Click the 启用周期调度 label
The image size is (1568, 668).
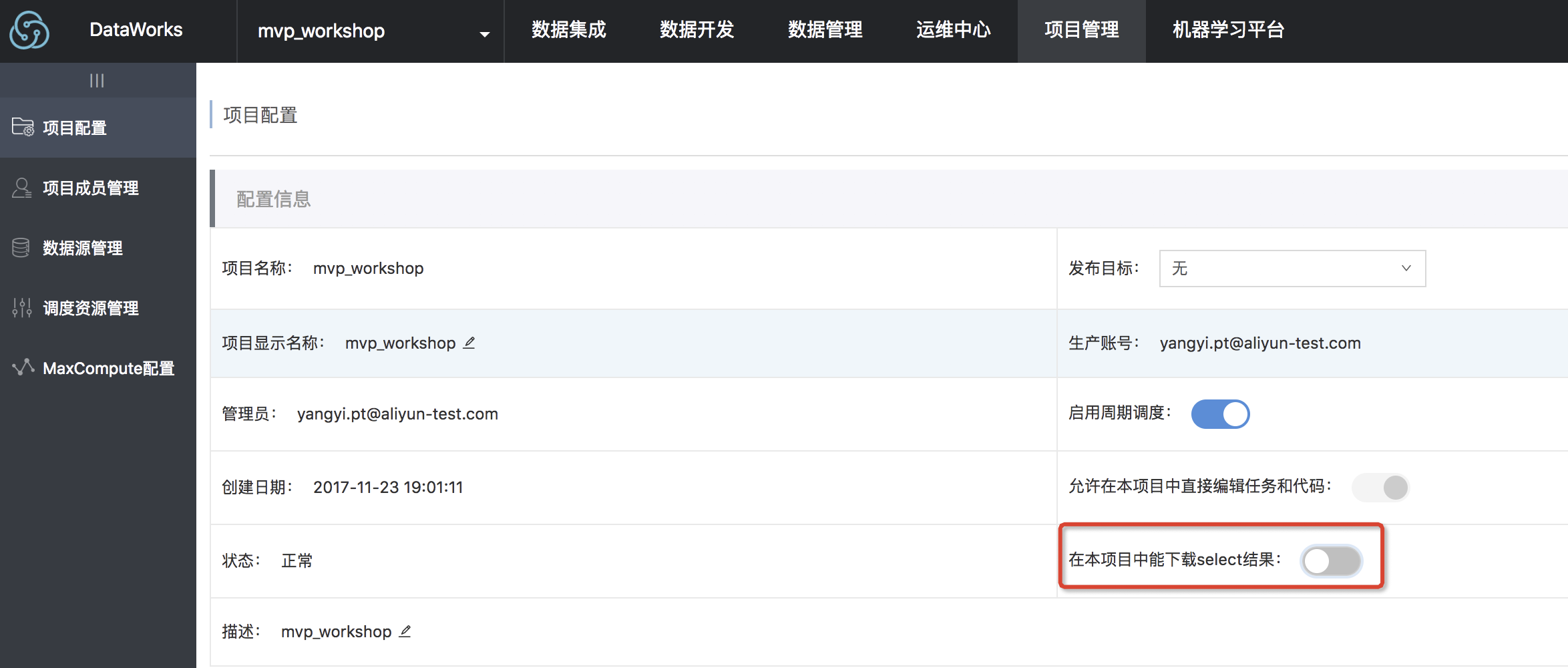tap(1120, 413)
